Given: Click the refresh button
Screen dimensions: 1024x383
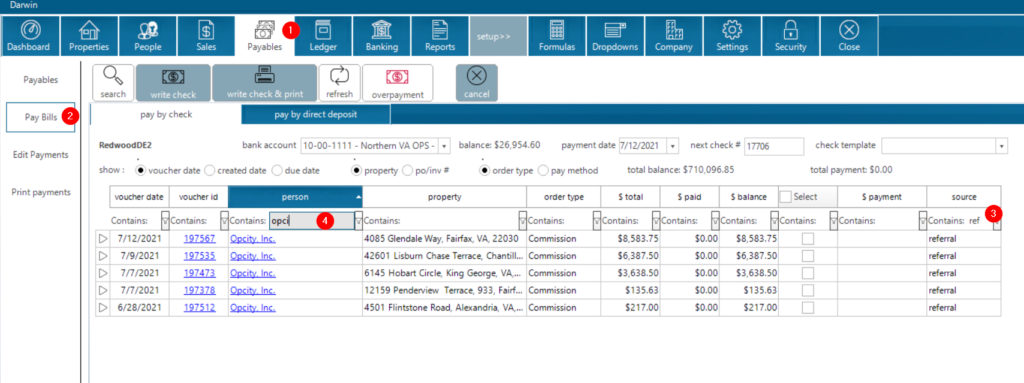Looking at the screenshot, I should coord(340,82).
